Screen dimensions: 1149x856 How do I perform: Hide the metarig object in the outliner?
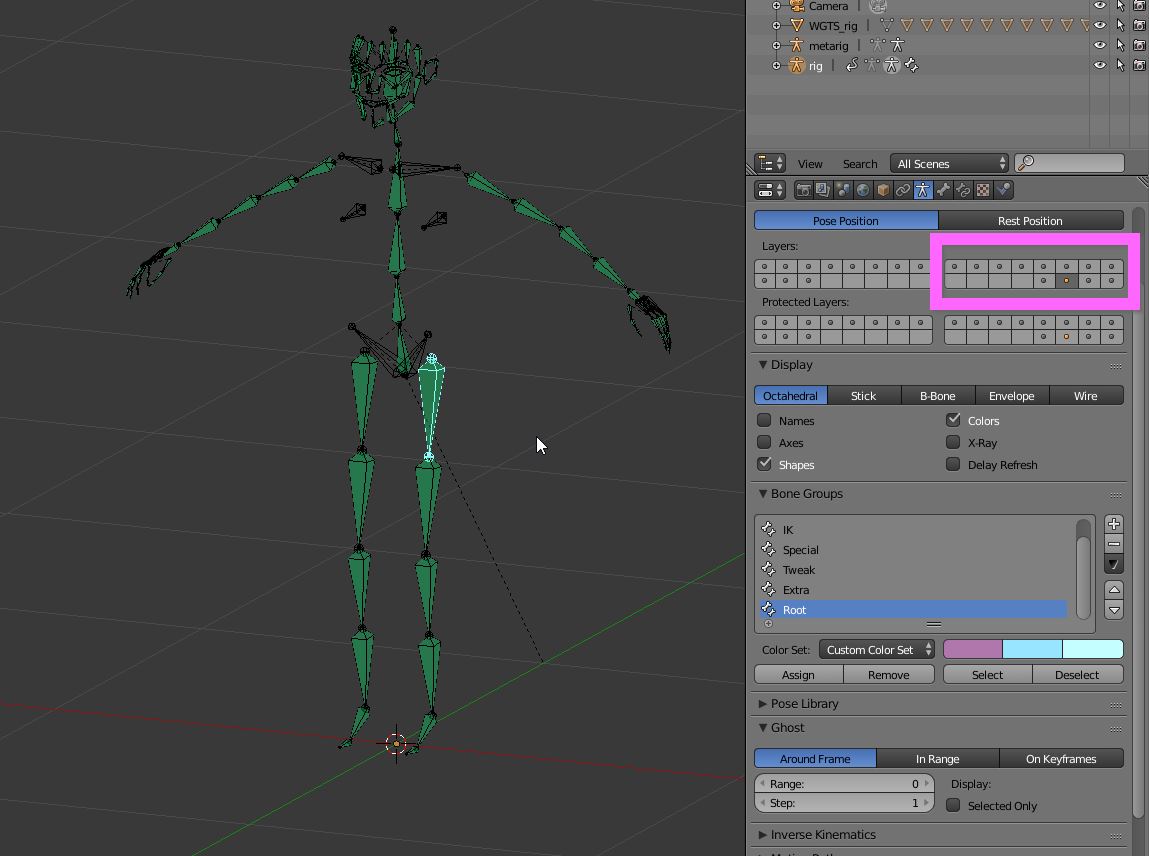(x=1100, y=45)
